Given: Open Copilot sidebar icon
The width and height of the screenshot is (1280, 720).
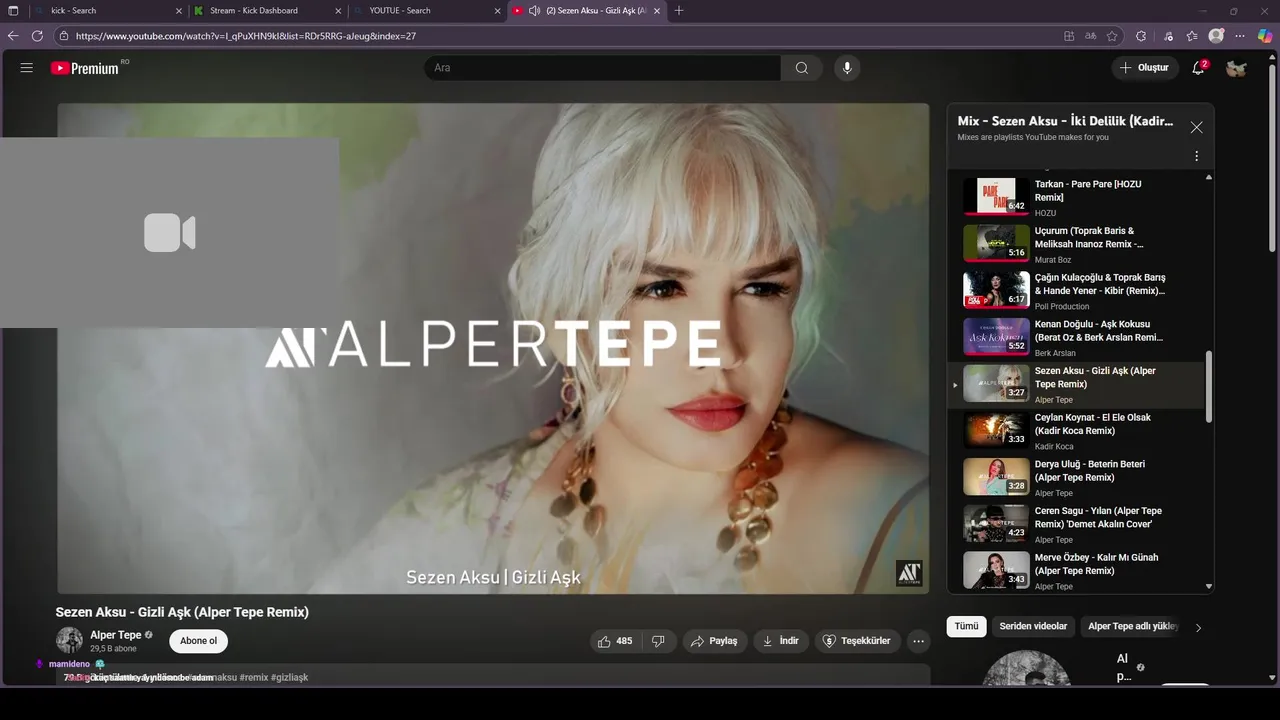Looking at the screenshot, I should click(x=1265, y=36).
